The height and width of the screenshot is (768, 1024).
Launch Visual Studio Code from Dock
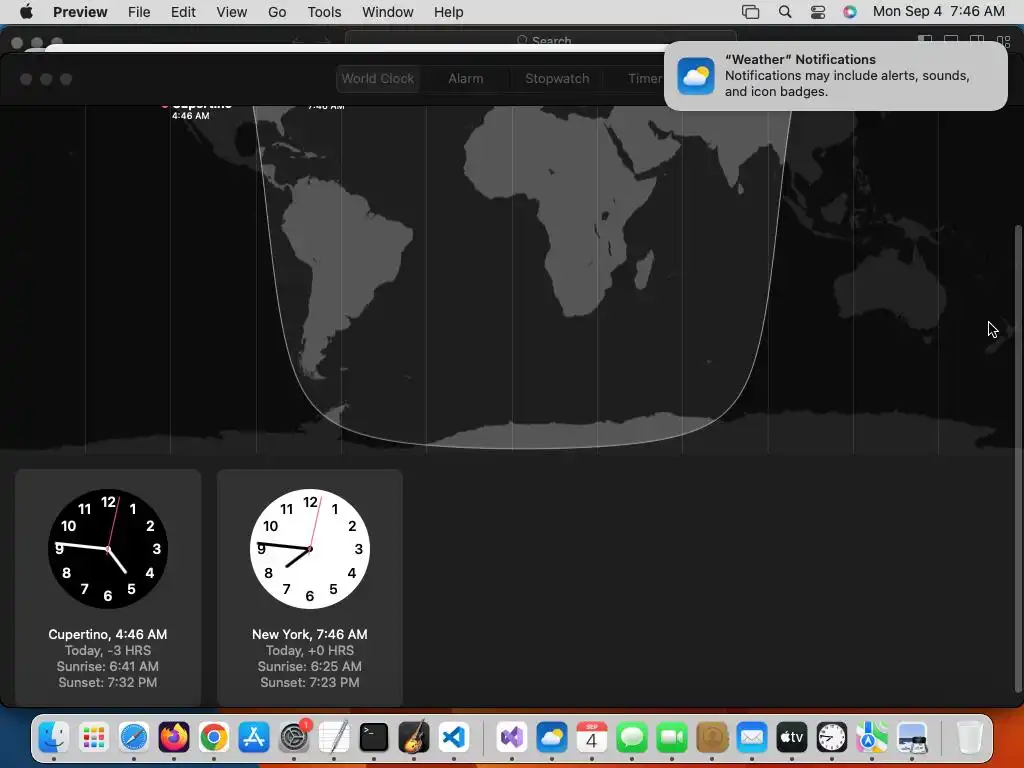click(454, 737)
